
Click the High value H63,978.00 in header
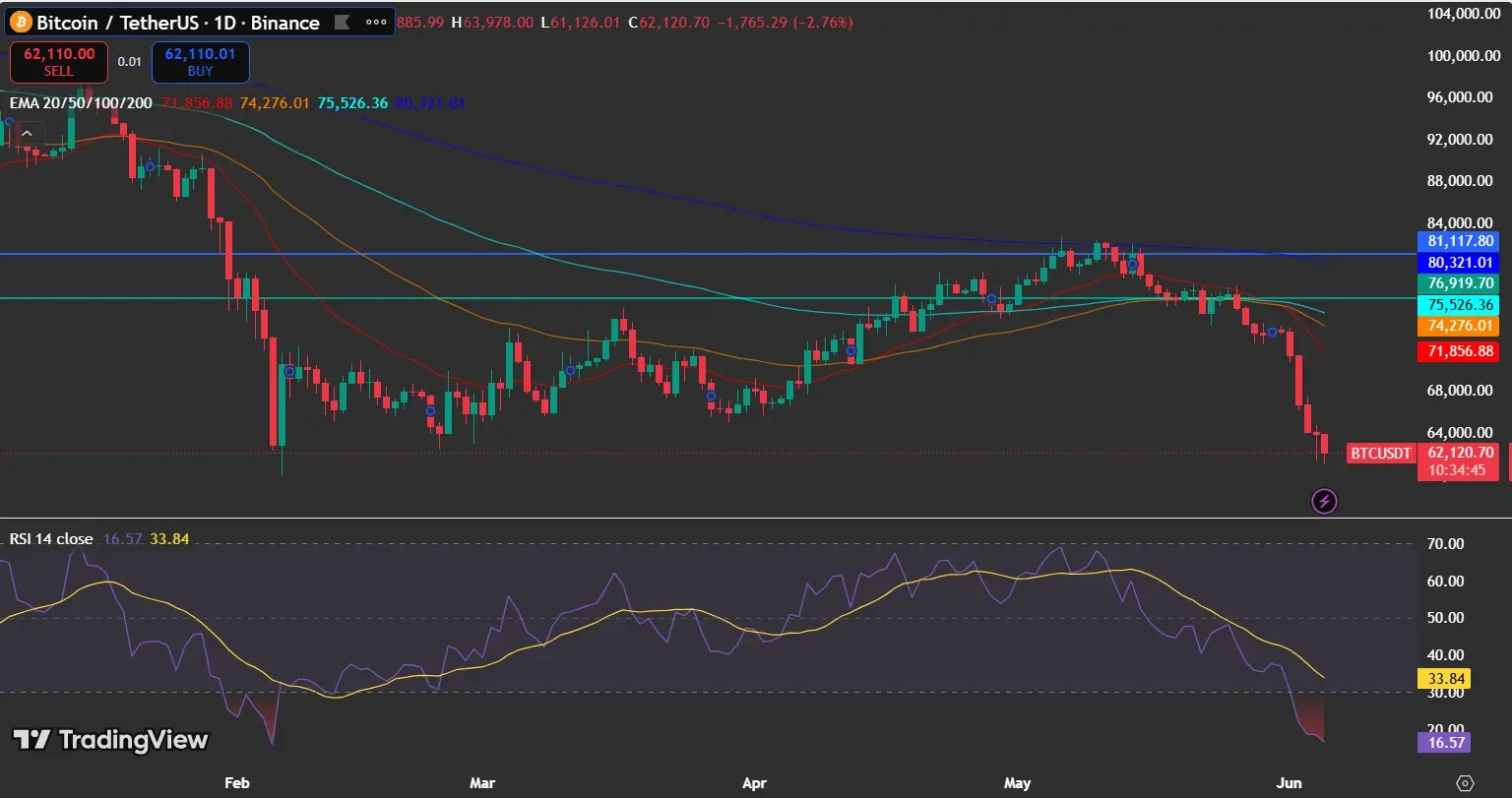[492, 22]
